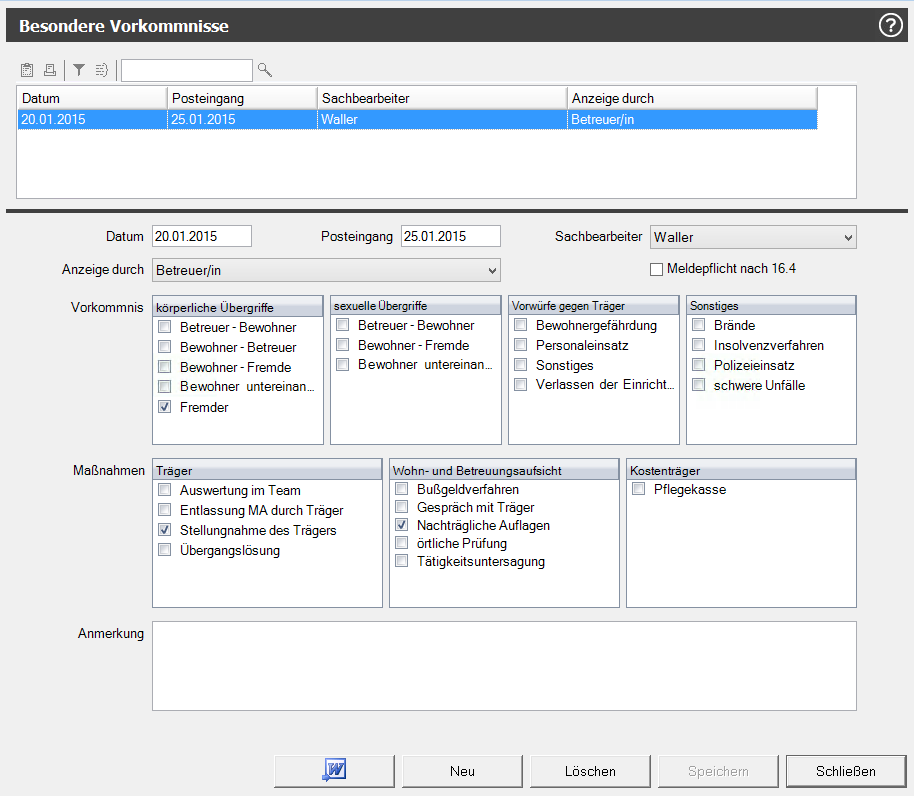
Task: Toggle the Pflegekasse checkbox
Action: click(x=638, y=489)
